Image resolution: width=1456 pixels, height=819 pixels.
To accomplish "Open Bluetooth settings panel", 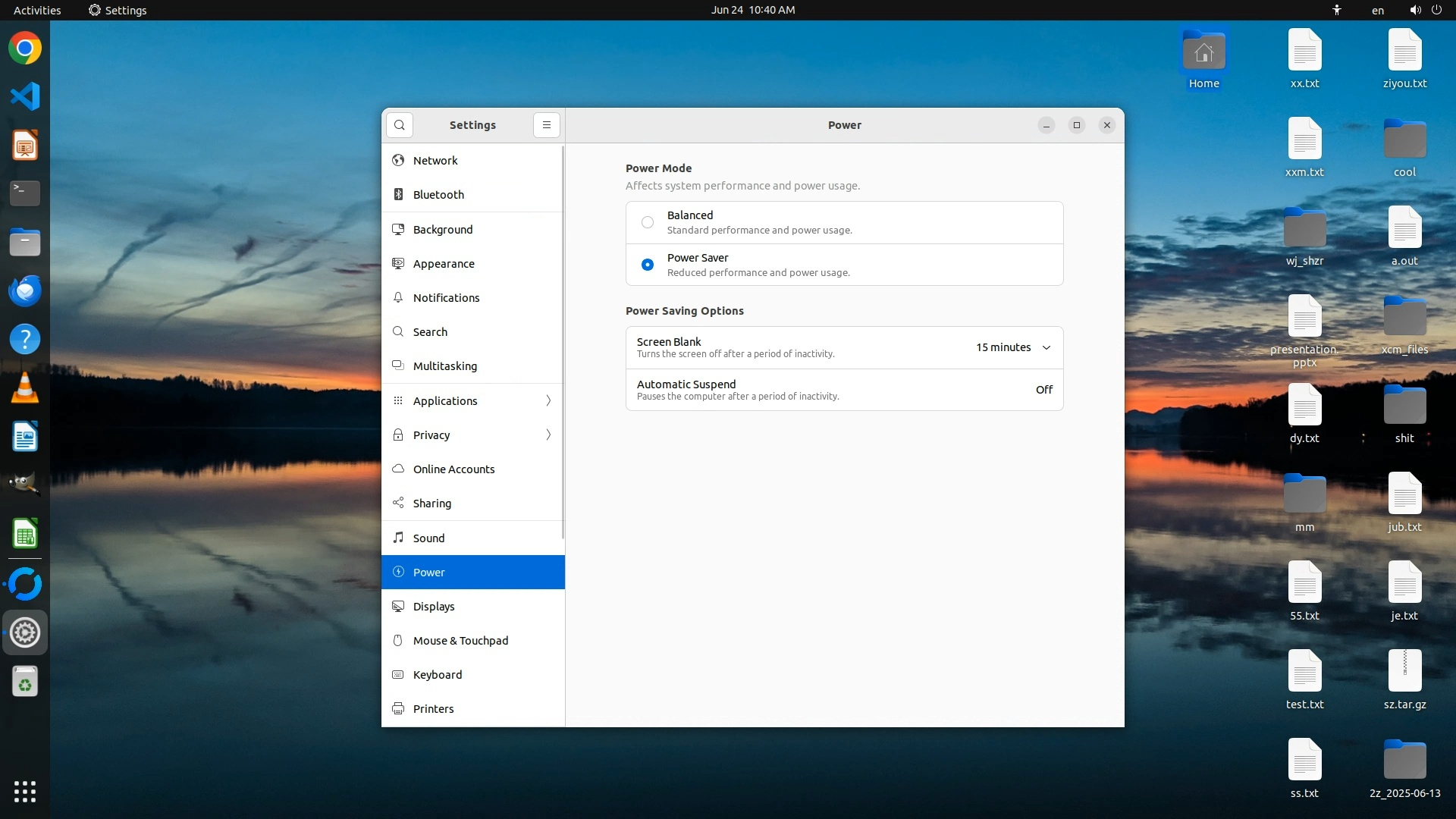I will tap(438, 195).
